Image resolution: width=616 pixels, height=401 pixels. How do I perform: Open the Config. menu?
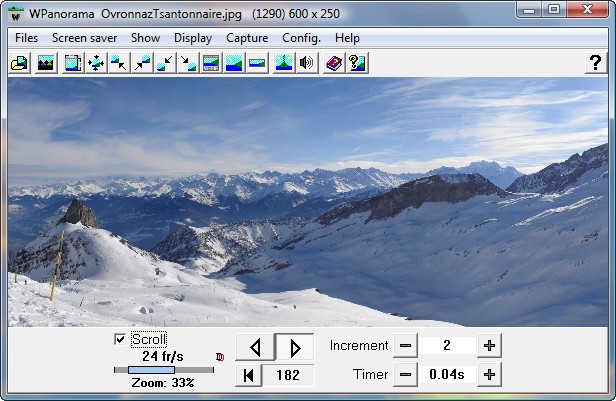[x=301, y=38]
